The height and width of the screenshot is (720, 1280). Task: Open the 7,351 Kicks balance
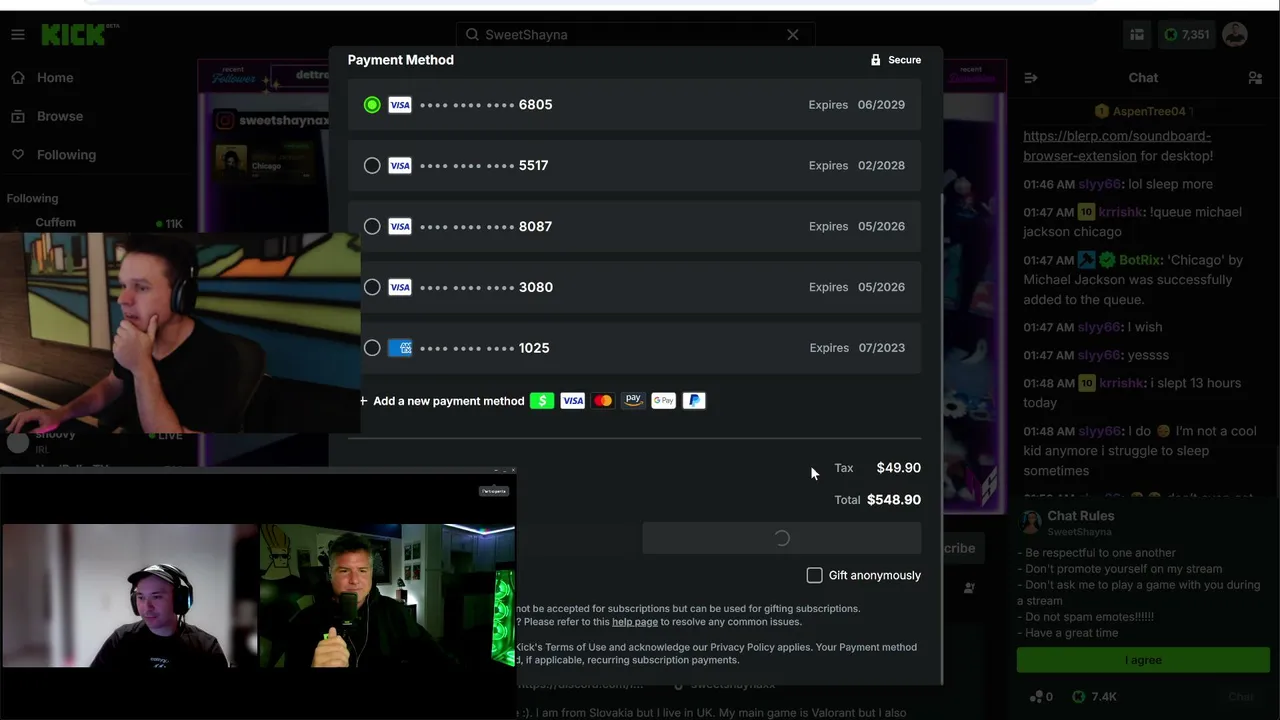[x=1187, y=35]
